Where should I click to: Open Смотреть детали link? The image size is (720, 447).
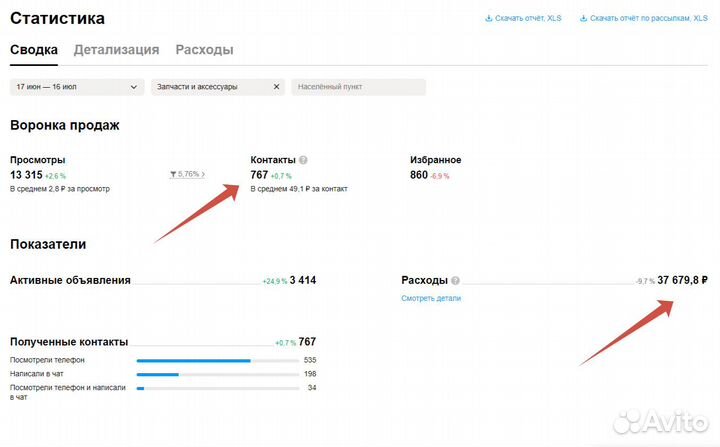pyautogui.click(x=431, y=298)
